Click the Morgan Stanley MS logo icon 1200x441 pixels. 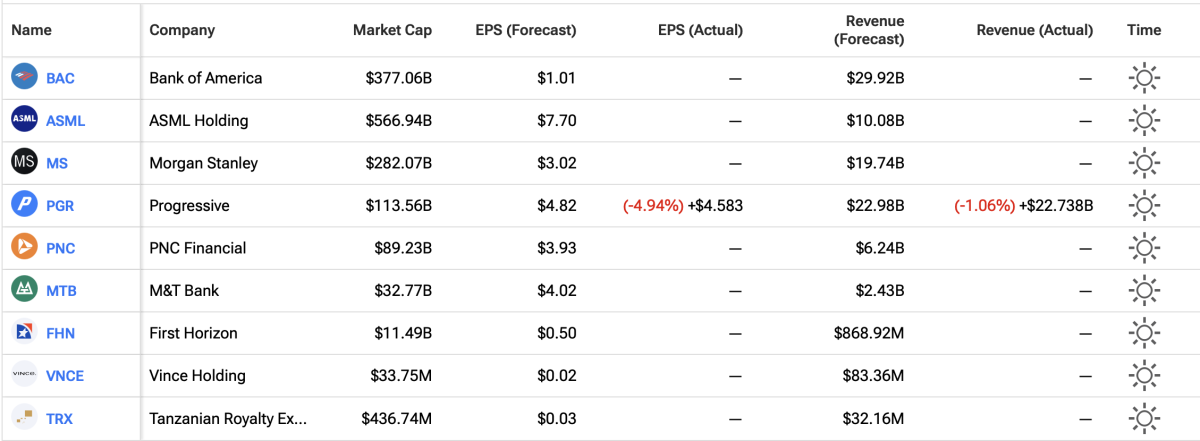pyautogui.click(x=24, y=162)
